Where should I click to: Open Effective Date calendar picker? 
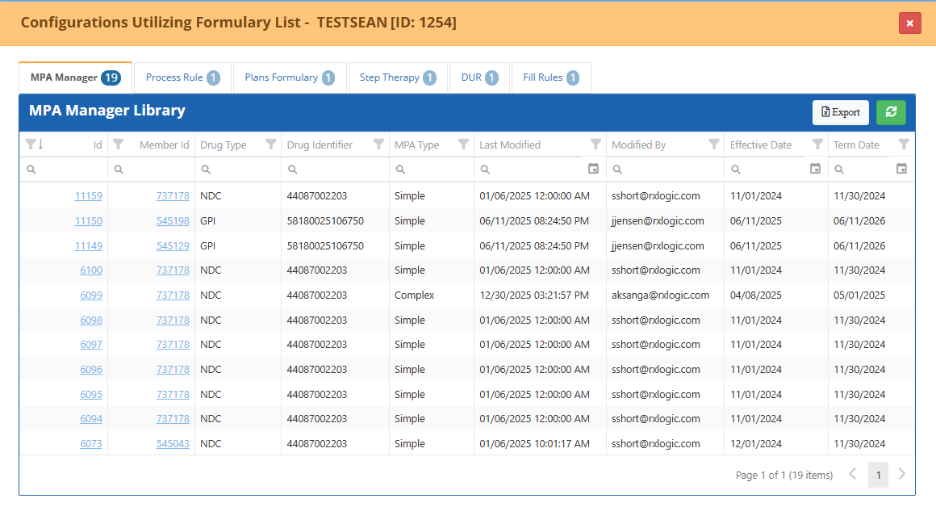tap(815, 170)
